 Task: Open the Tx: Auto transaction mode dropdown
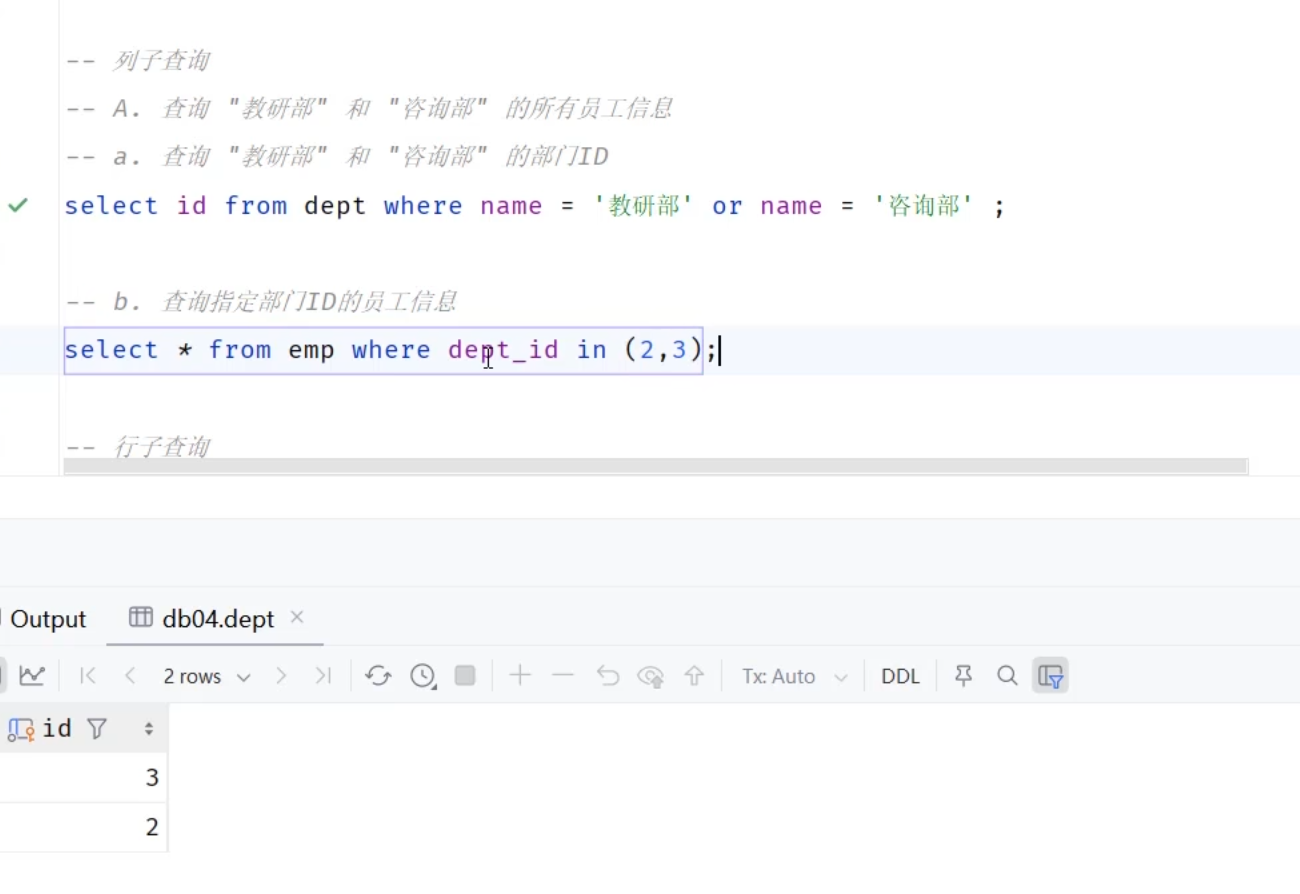tap(794, 677)
